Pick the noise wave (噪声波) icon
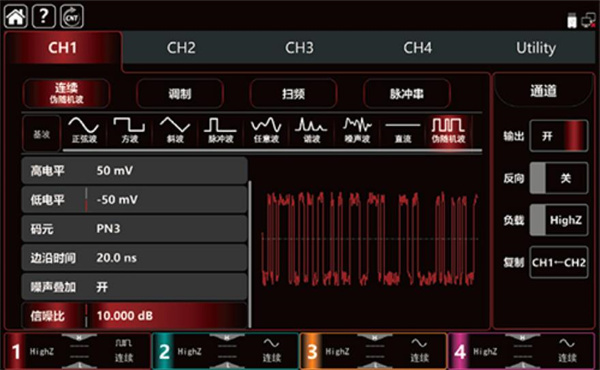 tap(357, 130)
